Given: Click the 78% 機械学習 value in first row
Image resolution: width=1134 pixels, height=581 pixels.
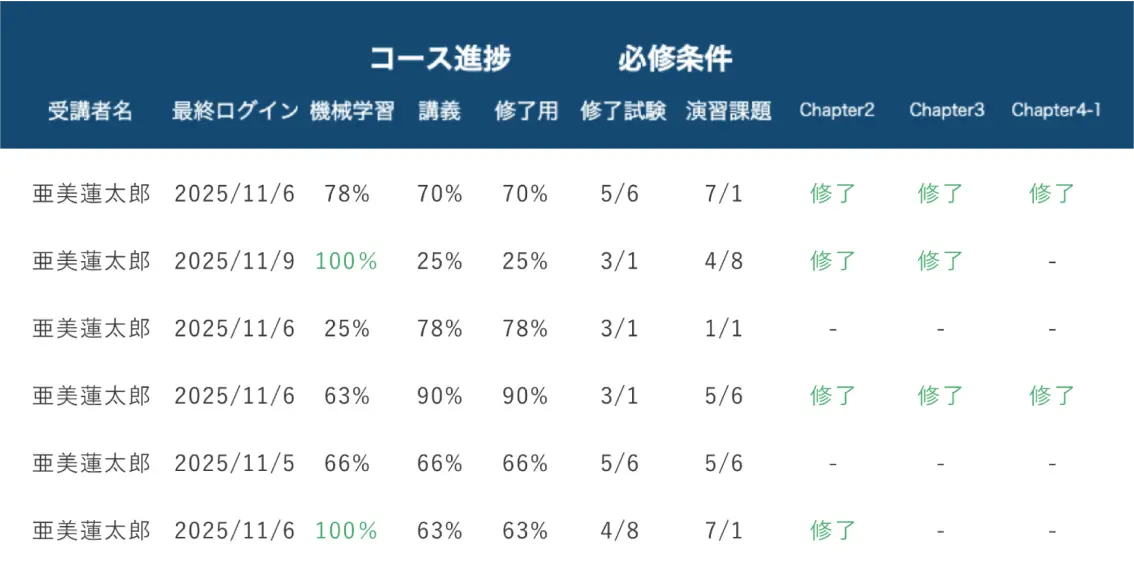Looking at the screenshot, I should tap(347, 194).
